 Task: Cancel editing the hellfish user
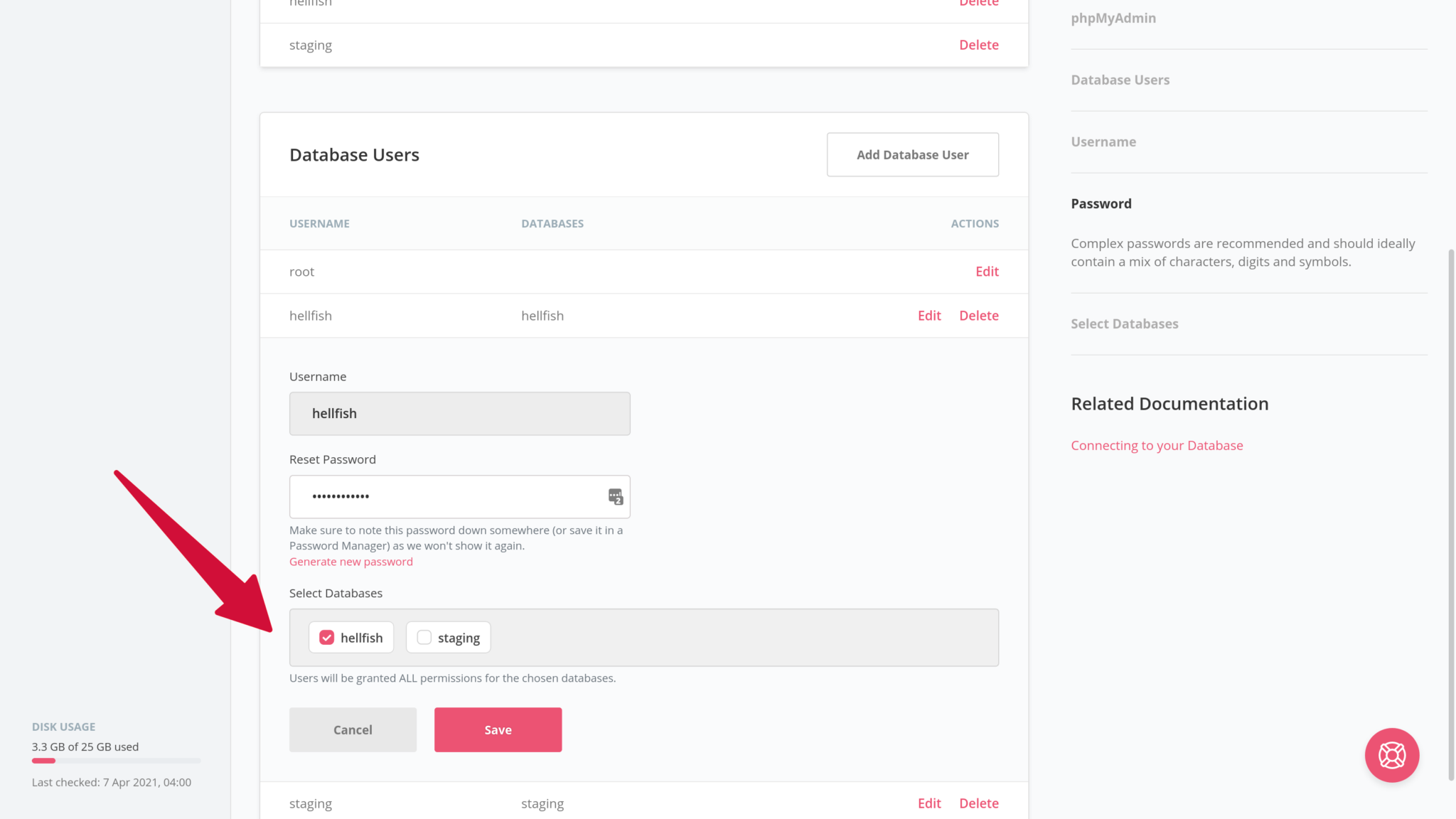coord(353,729)
